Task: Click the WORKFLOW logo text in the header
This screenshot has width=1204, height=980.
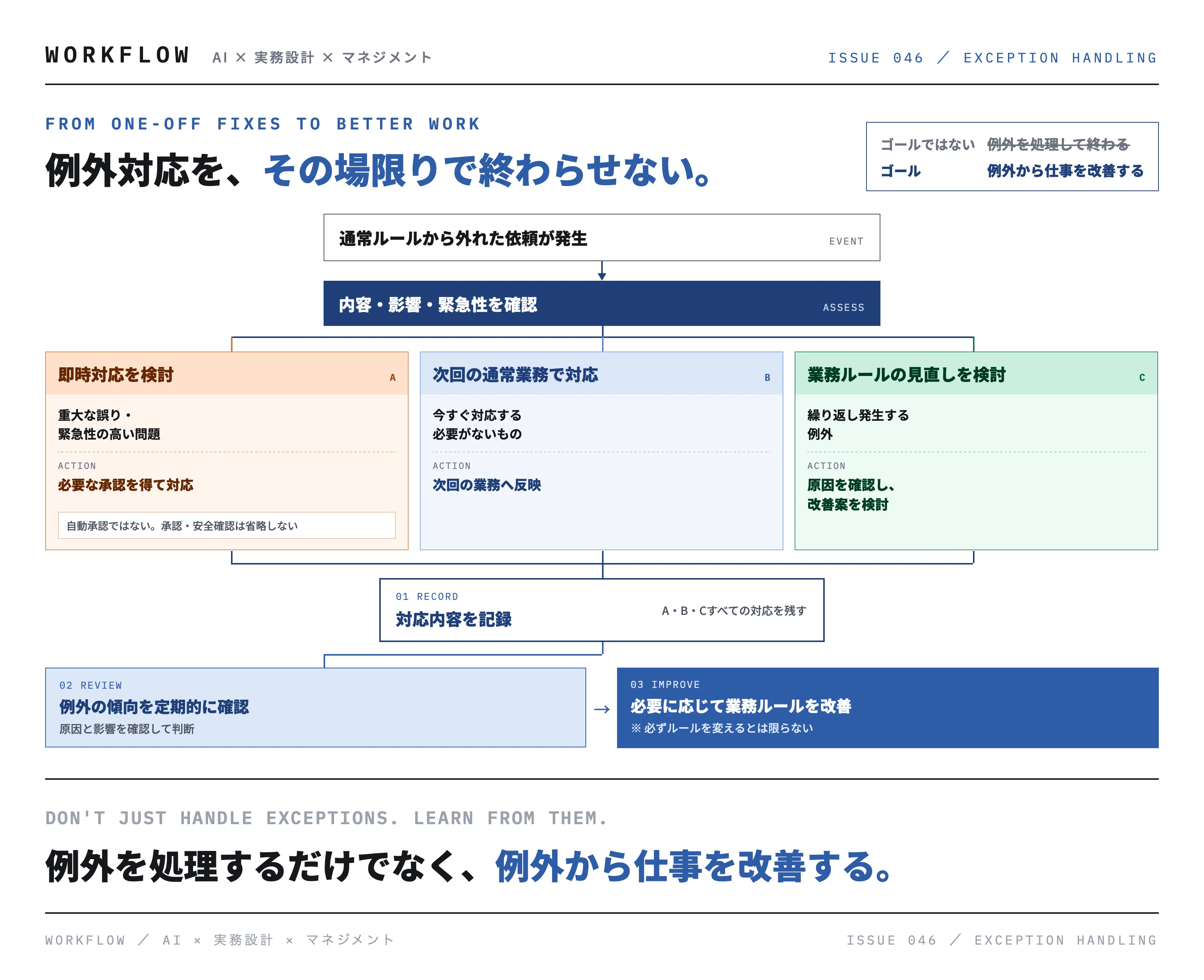Action: [117, 55]
